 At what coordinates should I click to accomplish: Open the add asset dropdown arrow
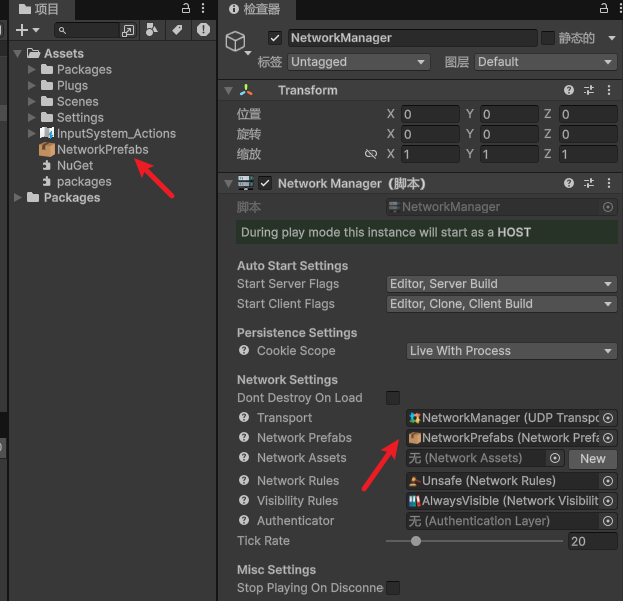36,30
